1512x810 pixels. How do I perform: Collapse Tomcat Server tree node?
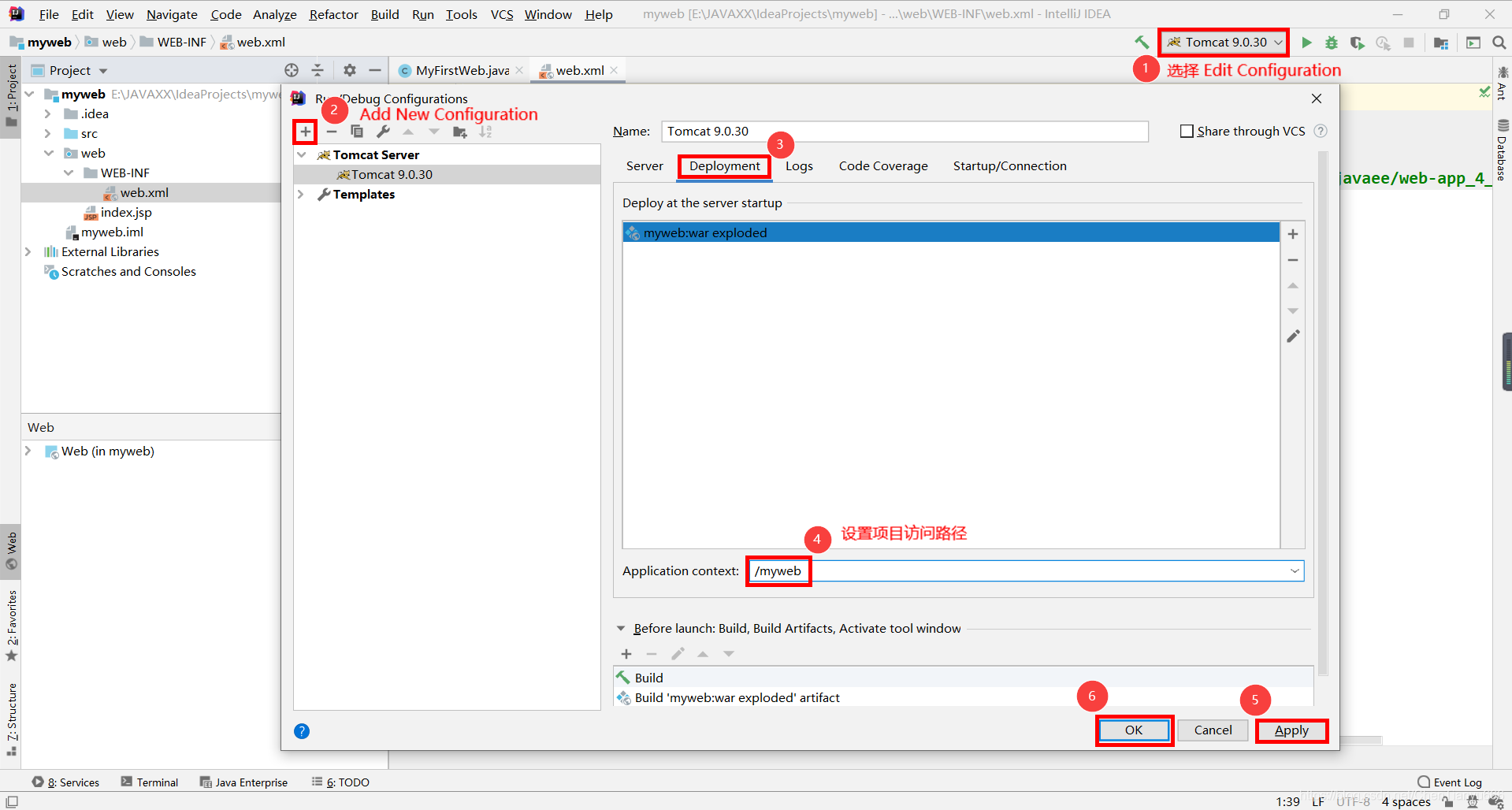tap(301, 155)
